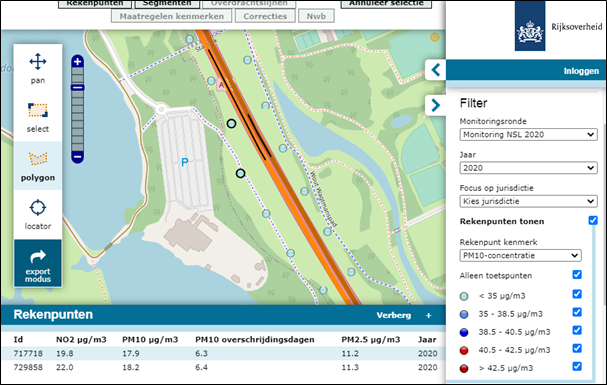Viewport: 607px width, 385px height.
Task: Open the Rekenpunt kenmerk dropdown
Action: [520, 255]
